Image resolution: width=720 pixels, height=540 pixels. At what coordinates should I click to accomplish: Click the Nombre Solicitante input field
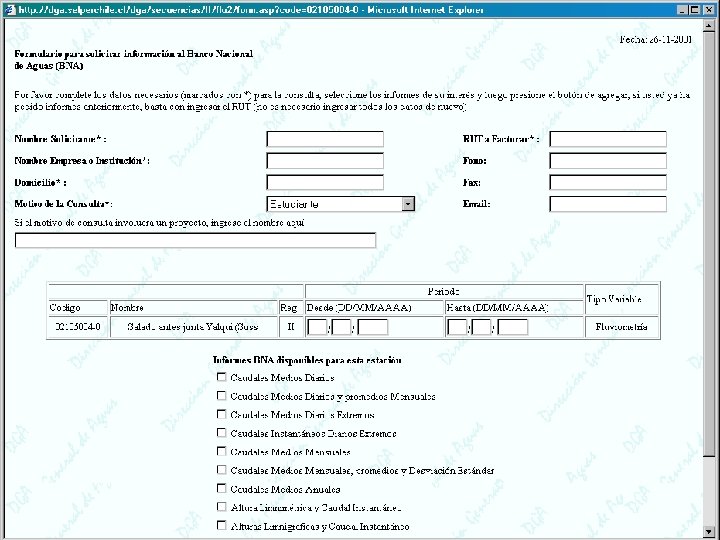pyautogui.click(x=325, y=139)
